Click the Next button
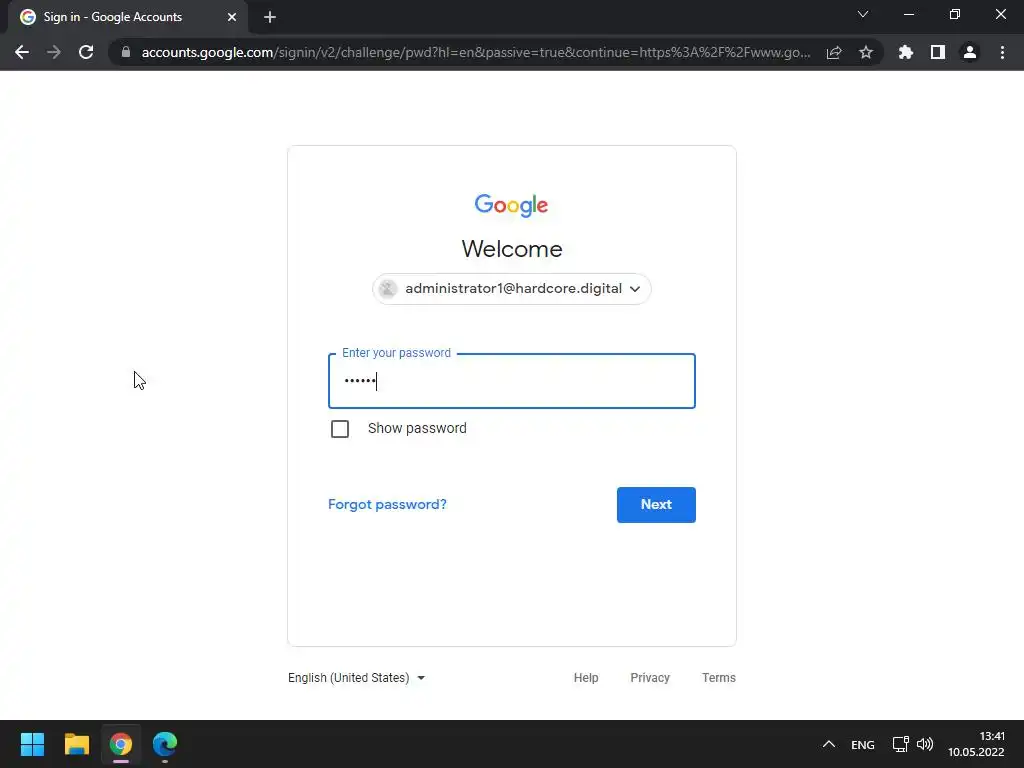 656,505
